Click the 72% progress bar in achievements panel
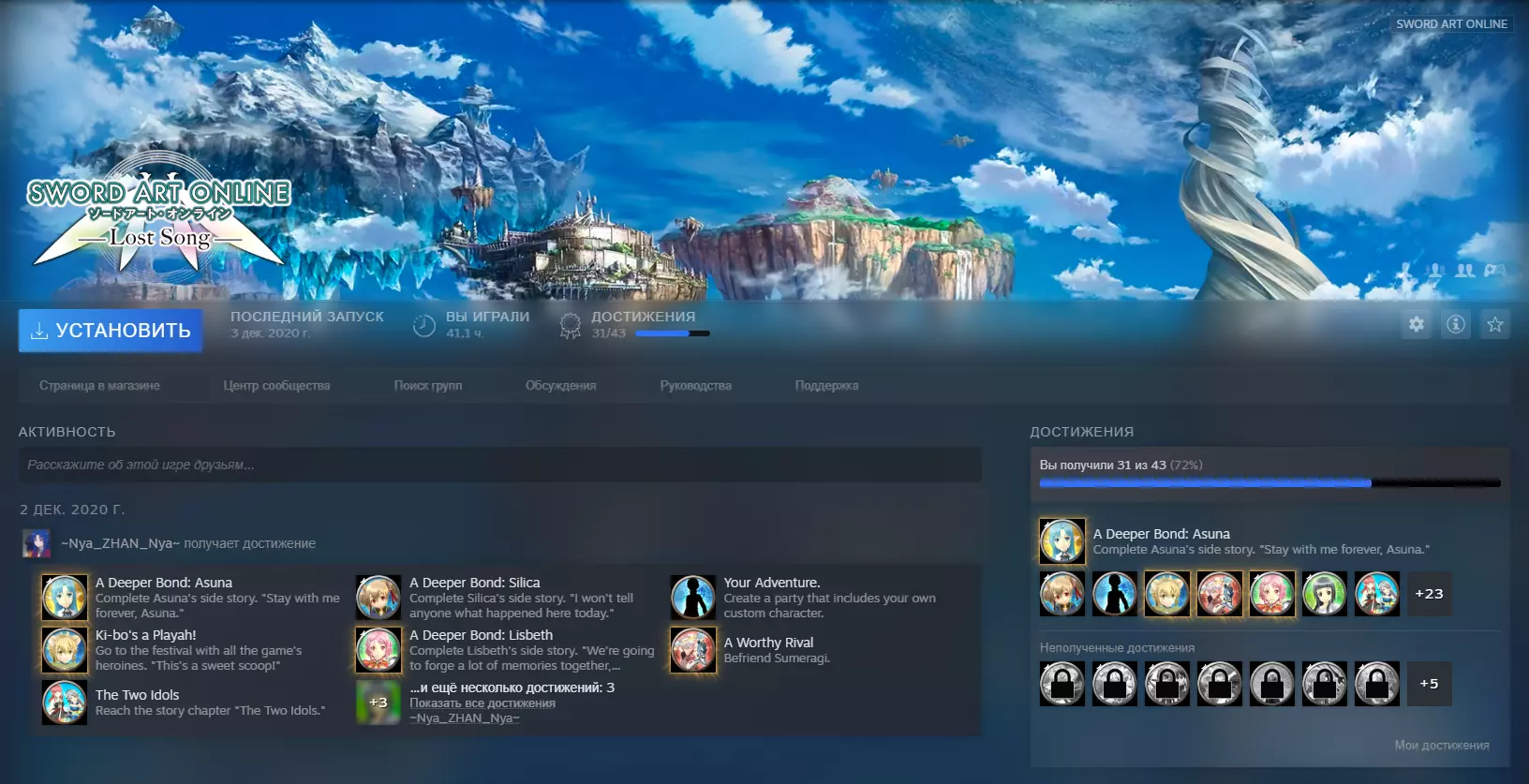The image size is (1529, 784). pyautogui.click(x=1270, y=483)
